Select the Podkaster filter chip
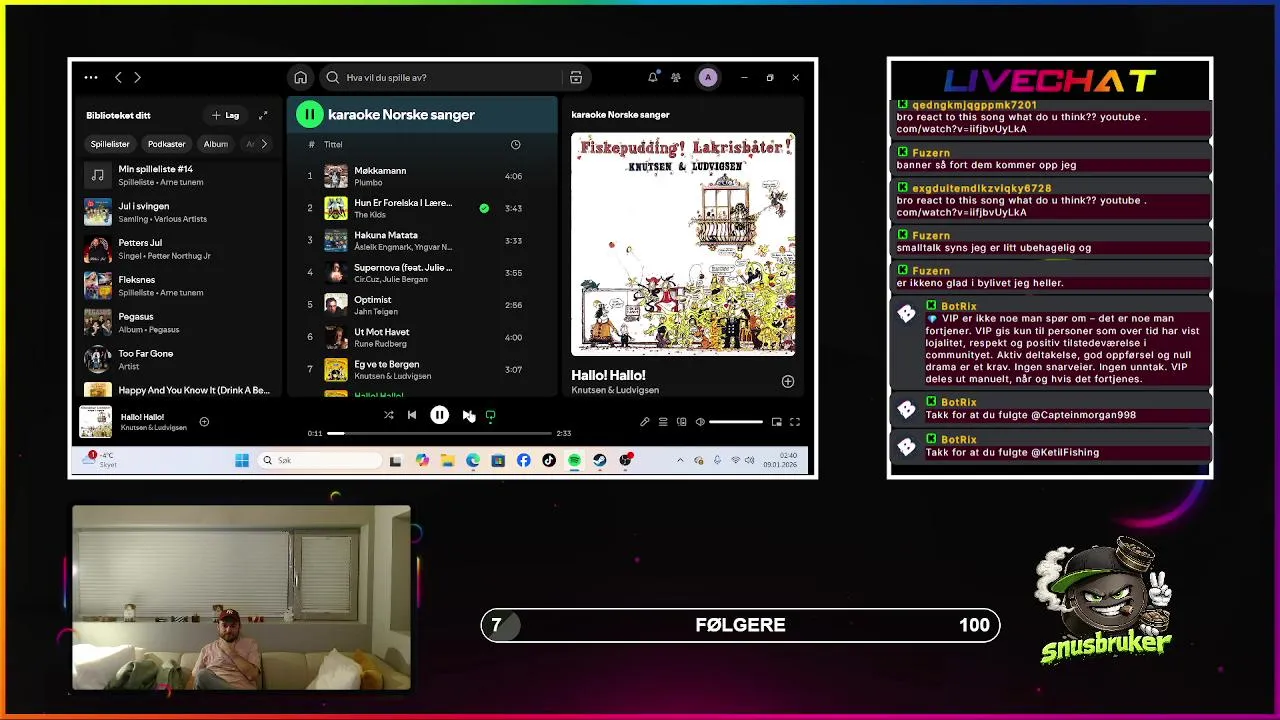 click(x=166, y=144)
